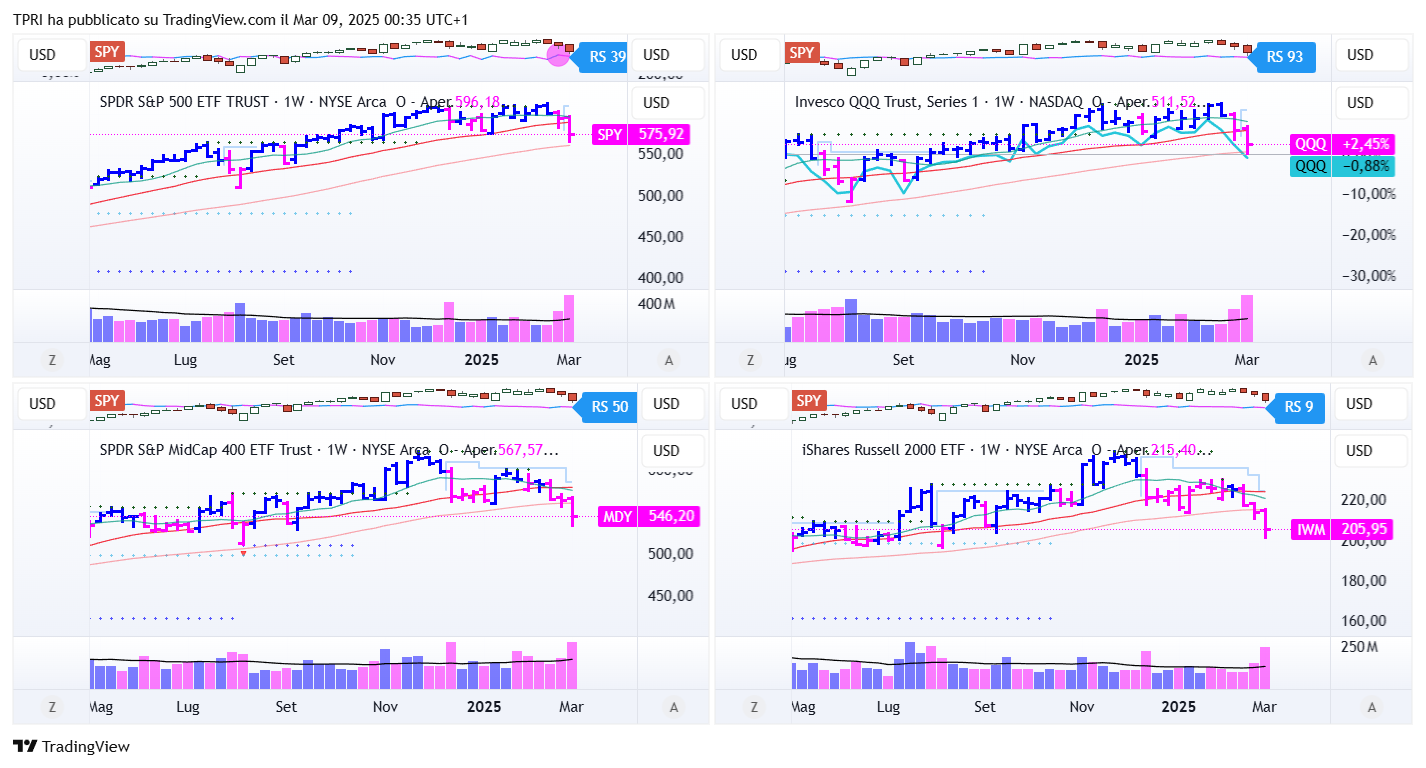Click the RS 50 label
The image size is (1426, 768).
(610, 407)
